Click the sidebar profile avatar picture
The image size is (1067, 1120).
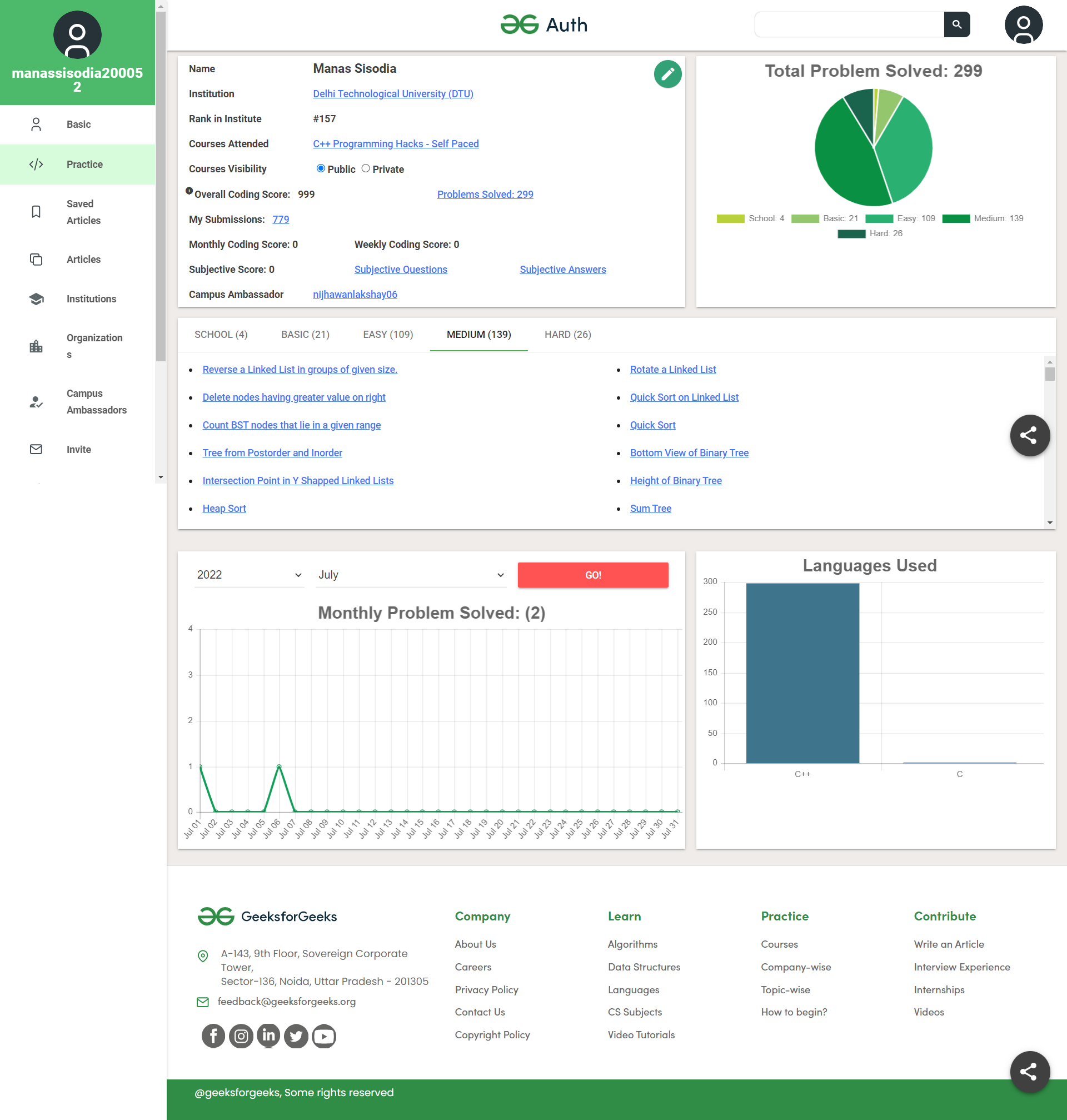(x=77, y=34)
